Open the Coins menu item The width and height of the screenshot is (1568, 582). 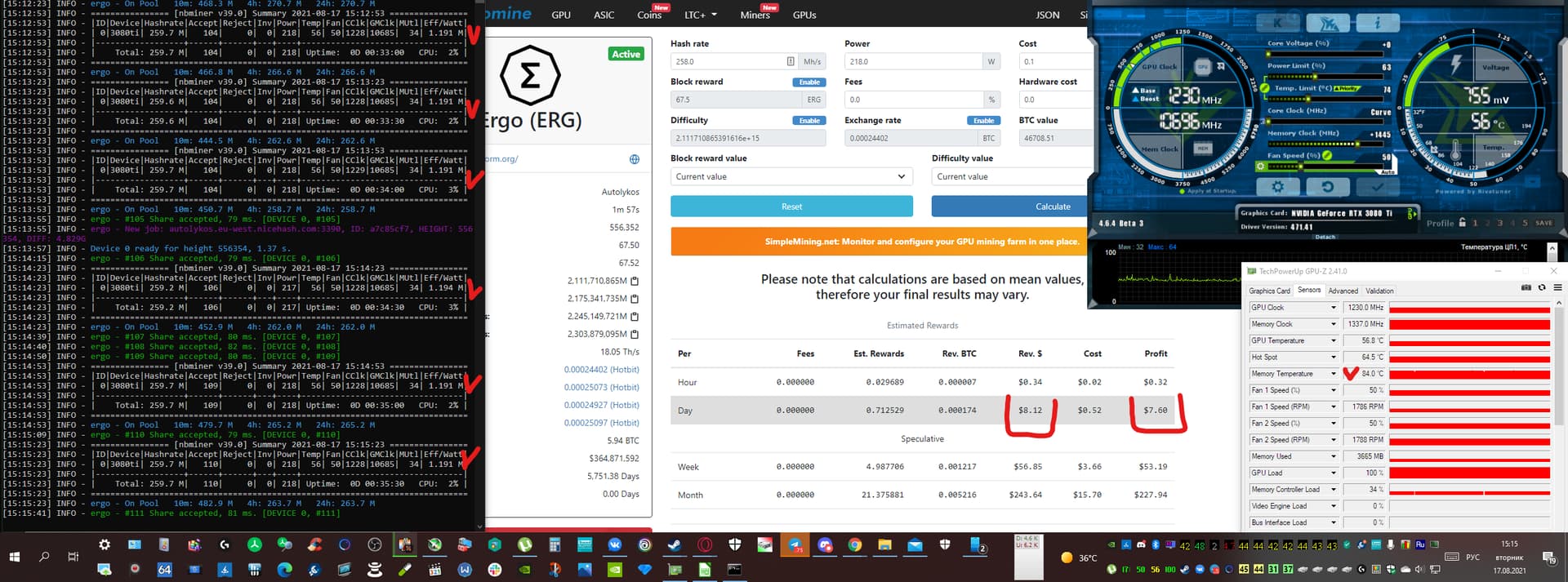coord(650,15)
